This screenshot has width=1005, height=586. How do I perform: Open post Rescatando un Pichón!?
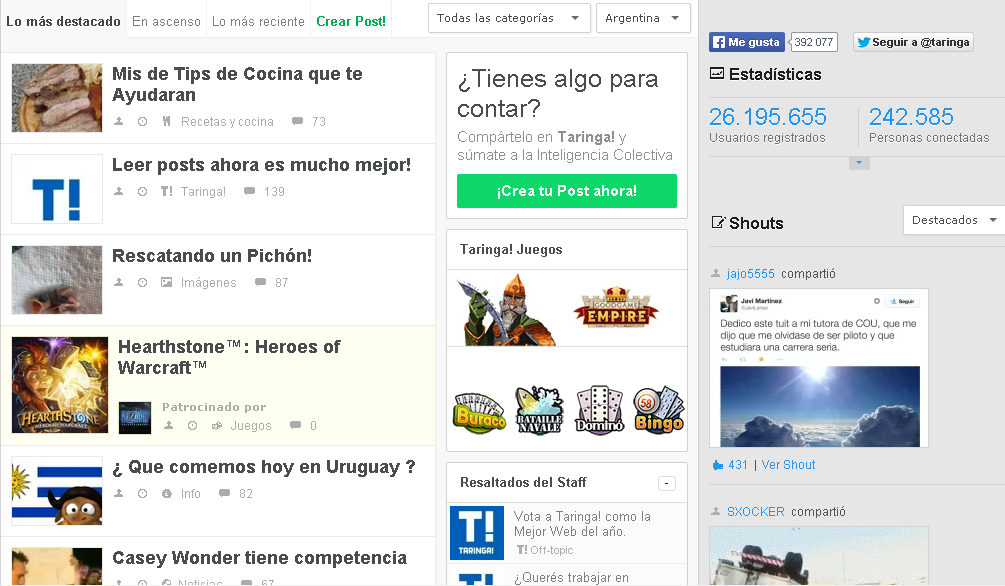tap(212, 256)
